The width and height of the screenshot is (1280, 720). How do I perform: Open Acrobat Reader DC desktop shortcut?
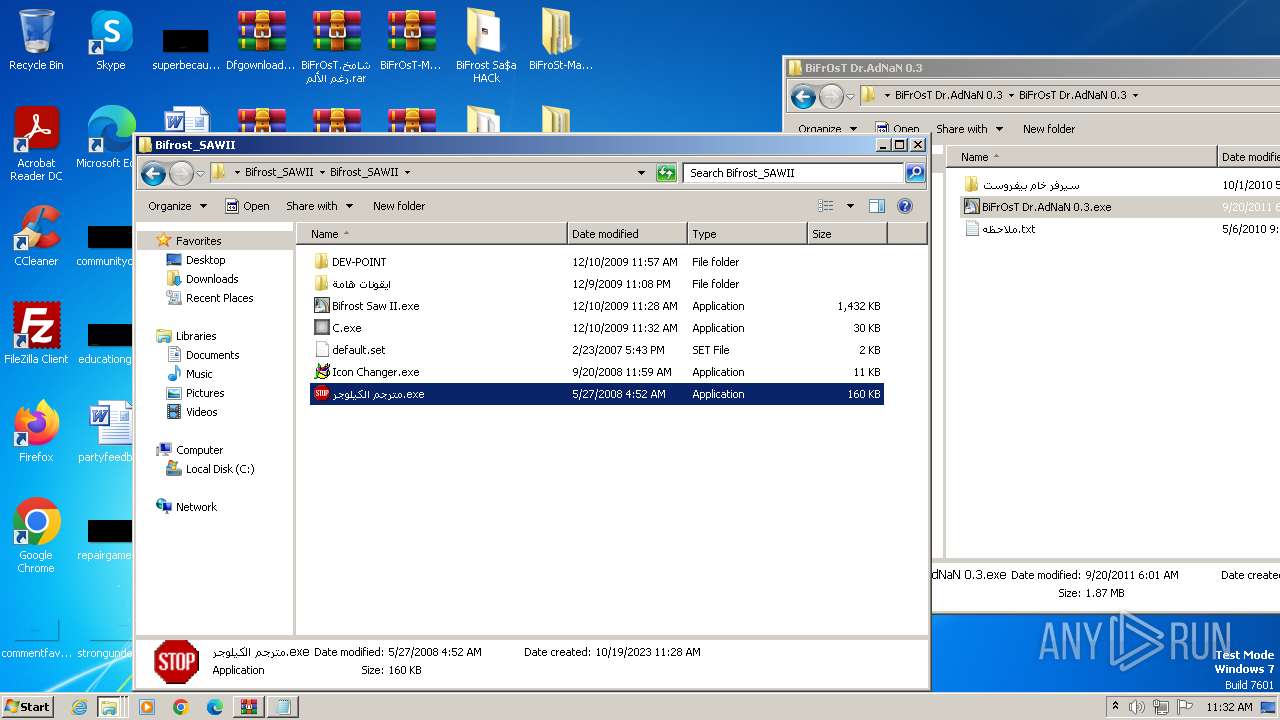[36, 144]
